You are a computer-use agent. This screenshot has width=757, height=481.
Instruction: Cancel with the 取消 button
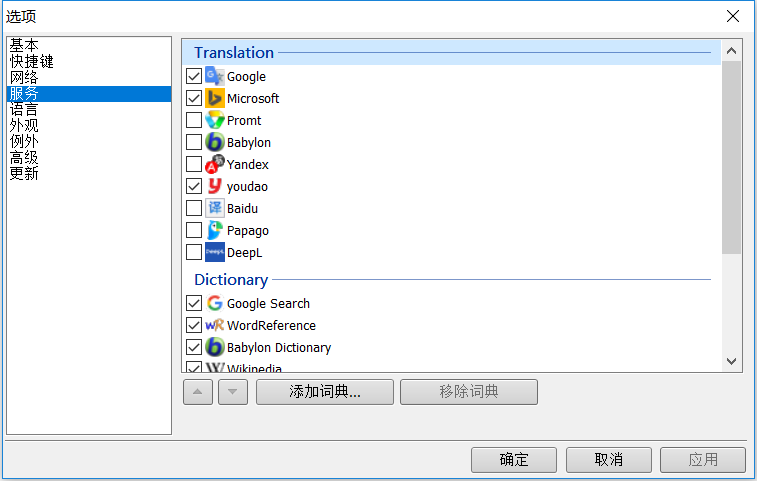(609, 460)
